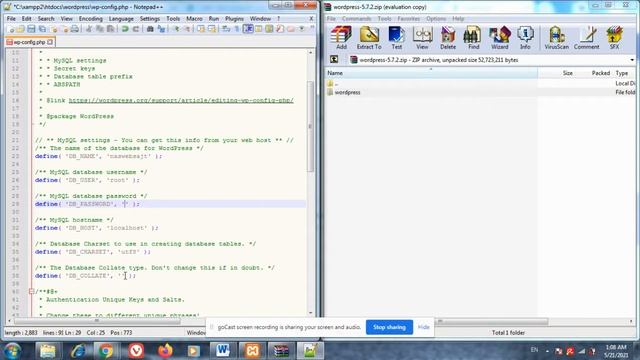Image resolution: width=640 pixels, height=360 pixels.
Task: Click Print icon in Notepad++ toolbar
Action: tap(75, 29)
